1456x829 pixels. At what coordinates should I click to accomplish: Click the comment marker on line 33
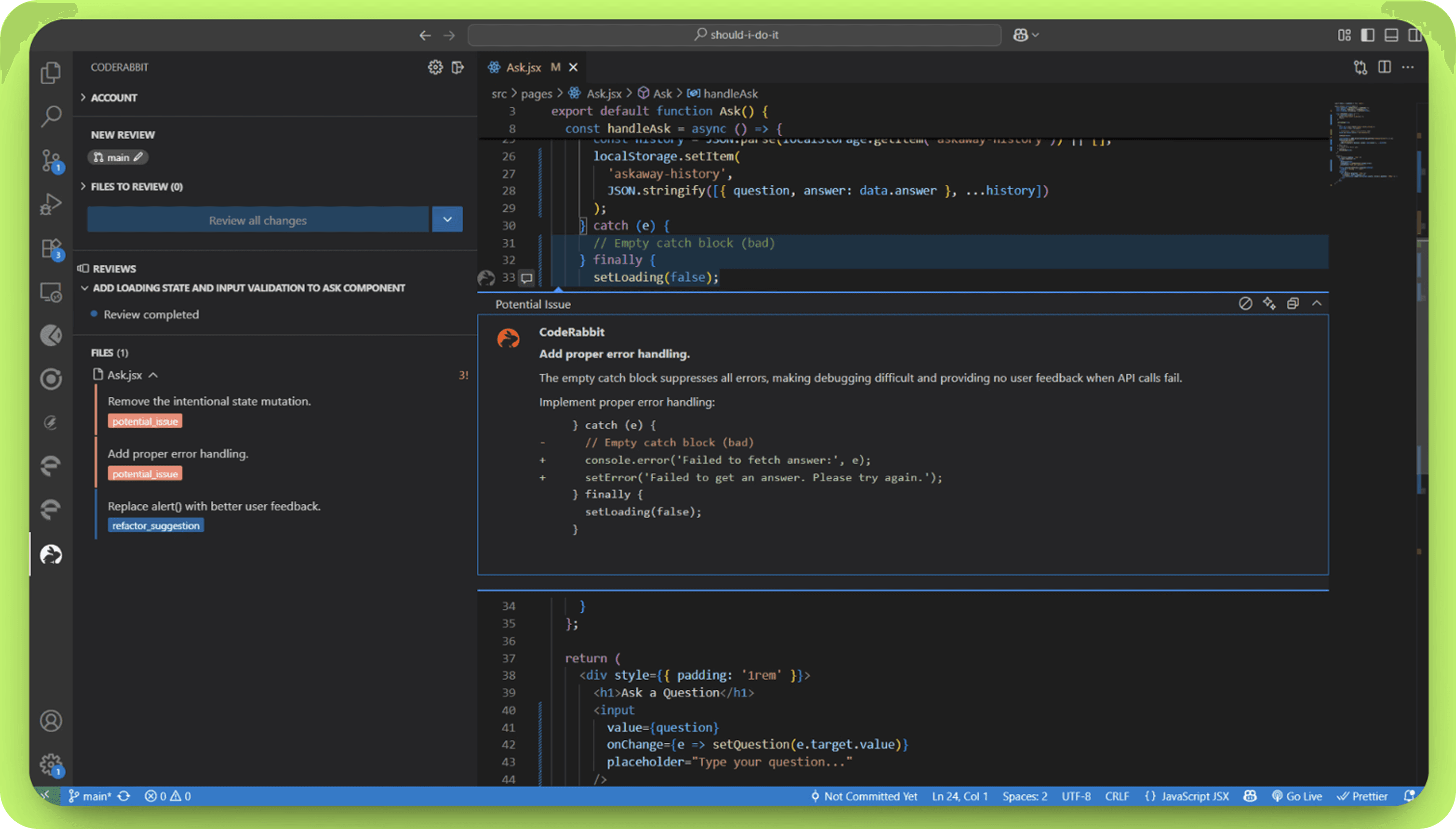point(526,278)
